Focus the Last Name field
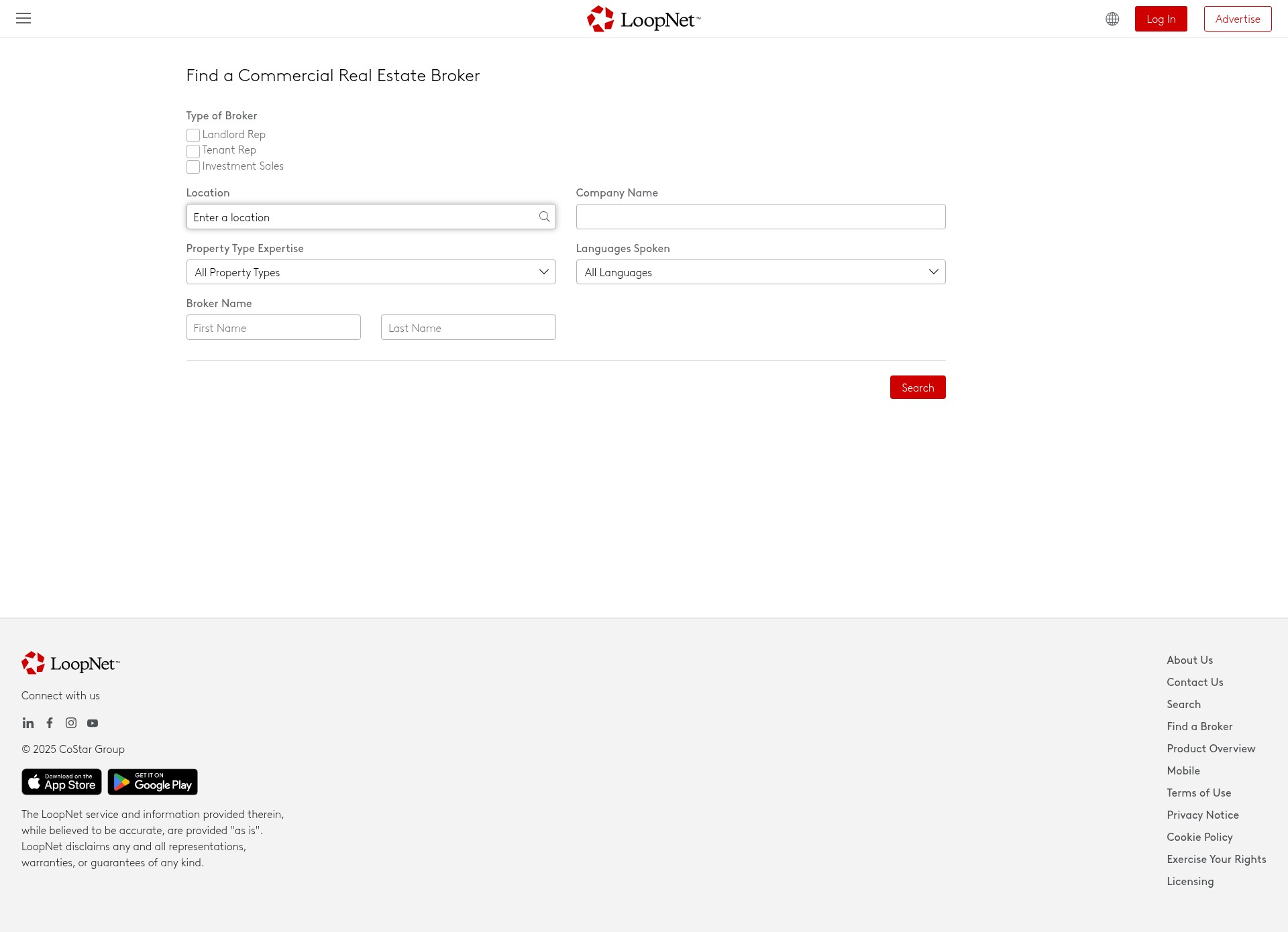This screenshot has width=1288, height=932. coord(468,327)
